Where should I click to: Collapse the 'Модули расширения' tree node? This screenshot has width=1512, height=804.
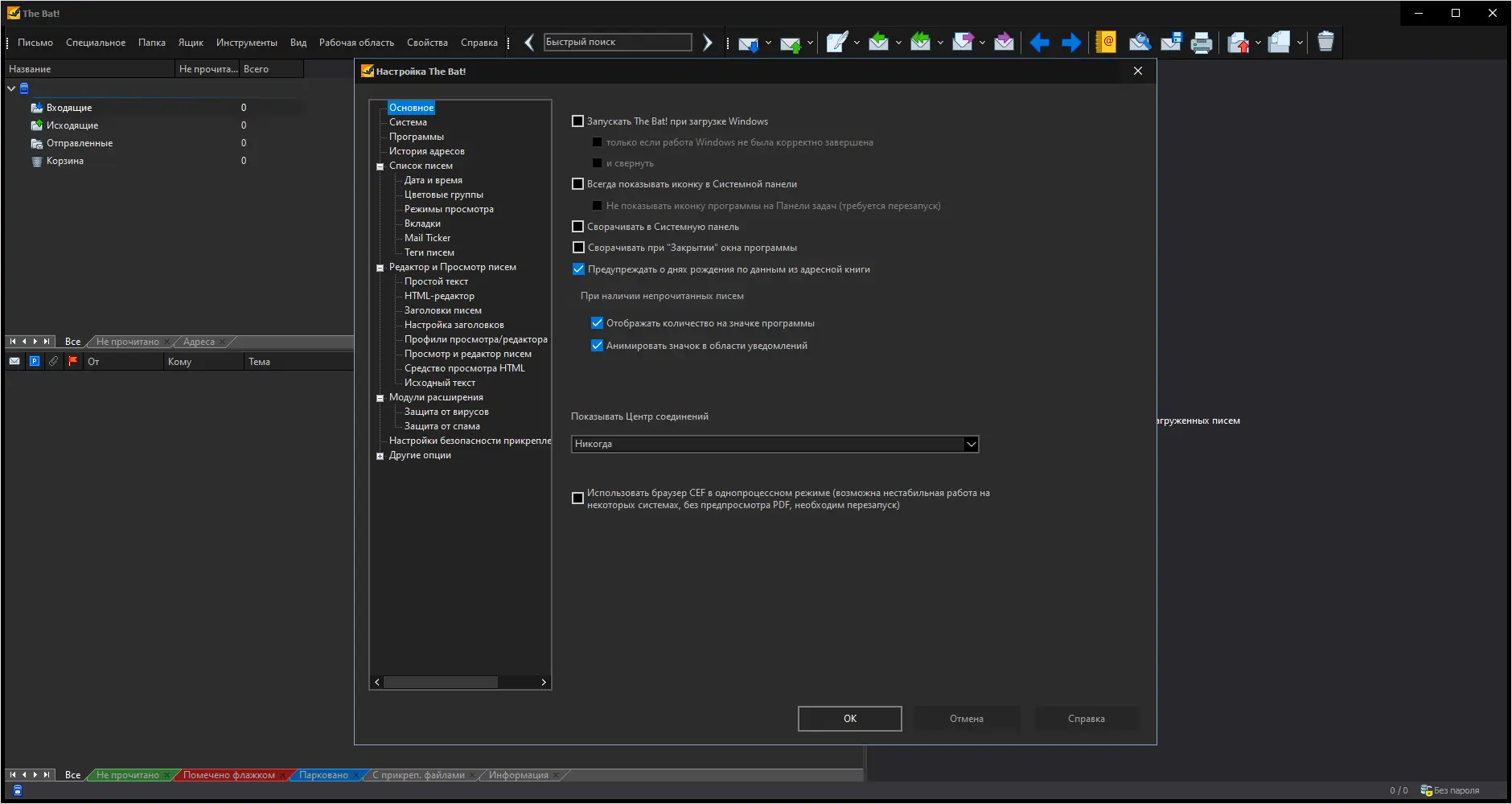click(x=380, y=399)
